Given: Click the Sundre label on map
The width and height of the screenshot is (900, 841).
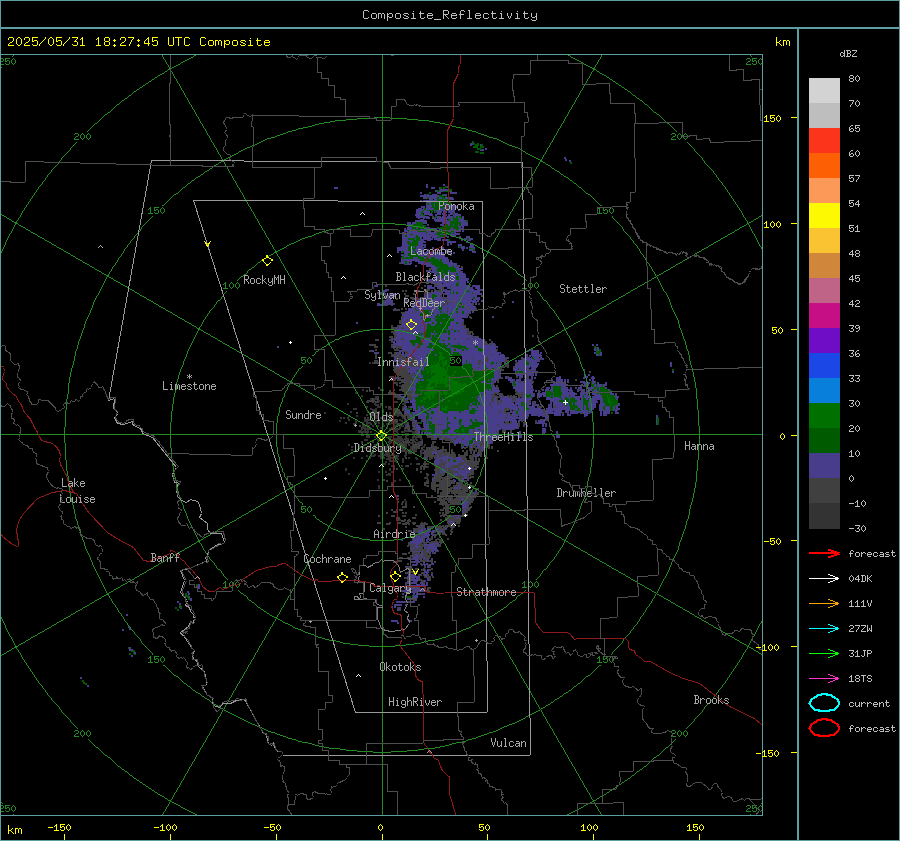Looking at the screenshot, I should (x=303, y=414).
